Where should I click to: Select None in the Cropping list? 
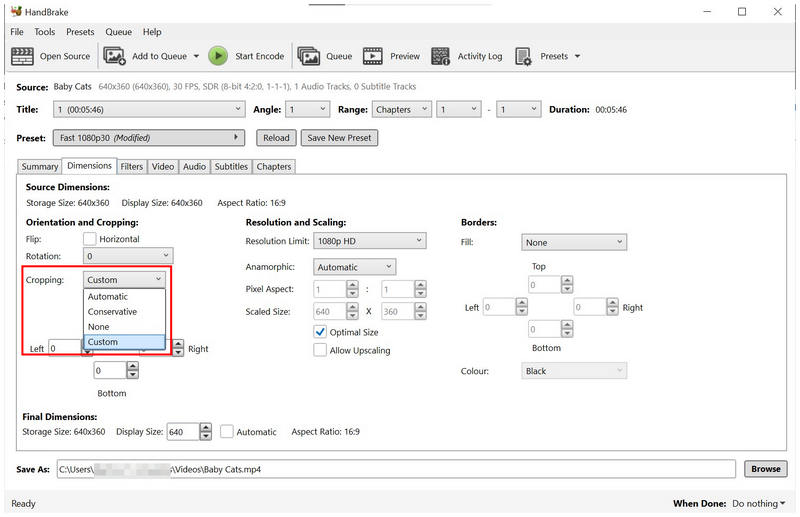coord(124,327)
